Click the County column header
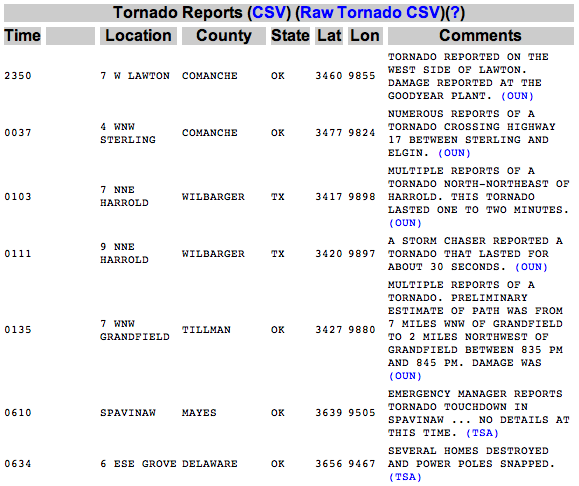 click(x=223, y=36)
